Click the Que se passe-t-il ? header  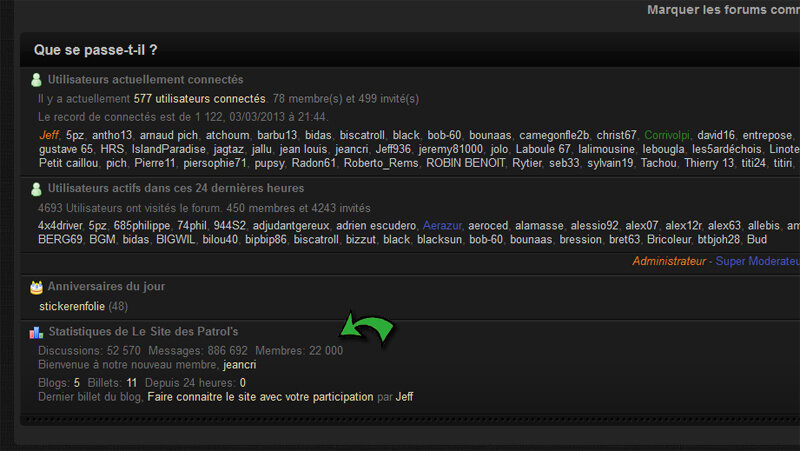pos(95,49)
